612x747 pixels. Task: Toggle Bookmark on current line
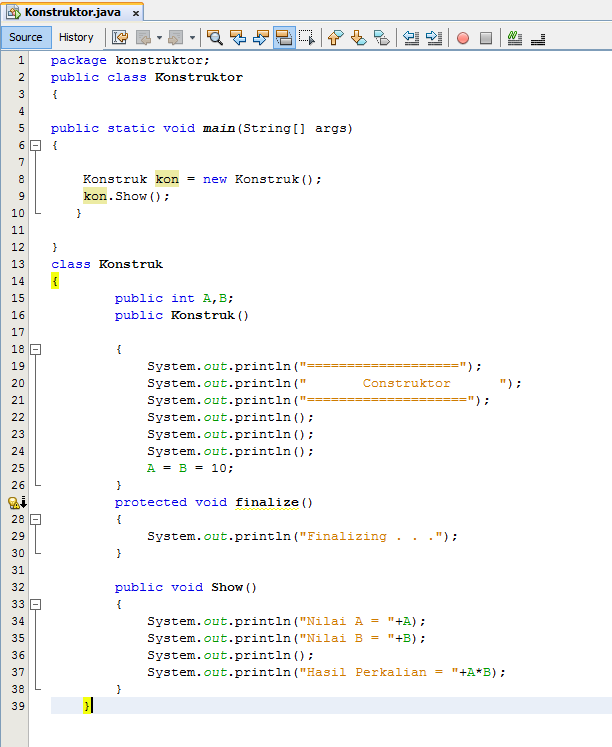pos(381,37)
